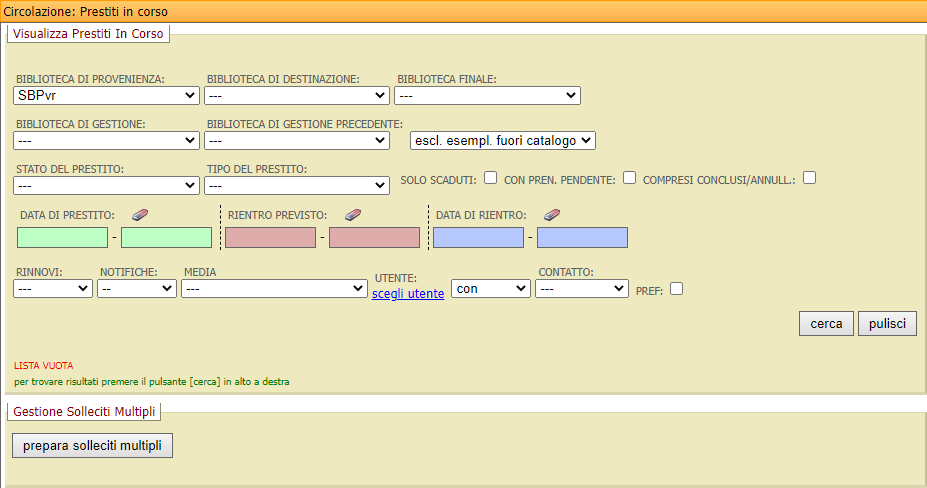Select second blue Data di Rientro field
The height and width of the screenshot is (488, 927).
click(582, 238)
